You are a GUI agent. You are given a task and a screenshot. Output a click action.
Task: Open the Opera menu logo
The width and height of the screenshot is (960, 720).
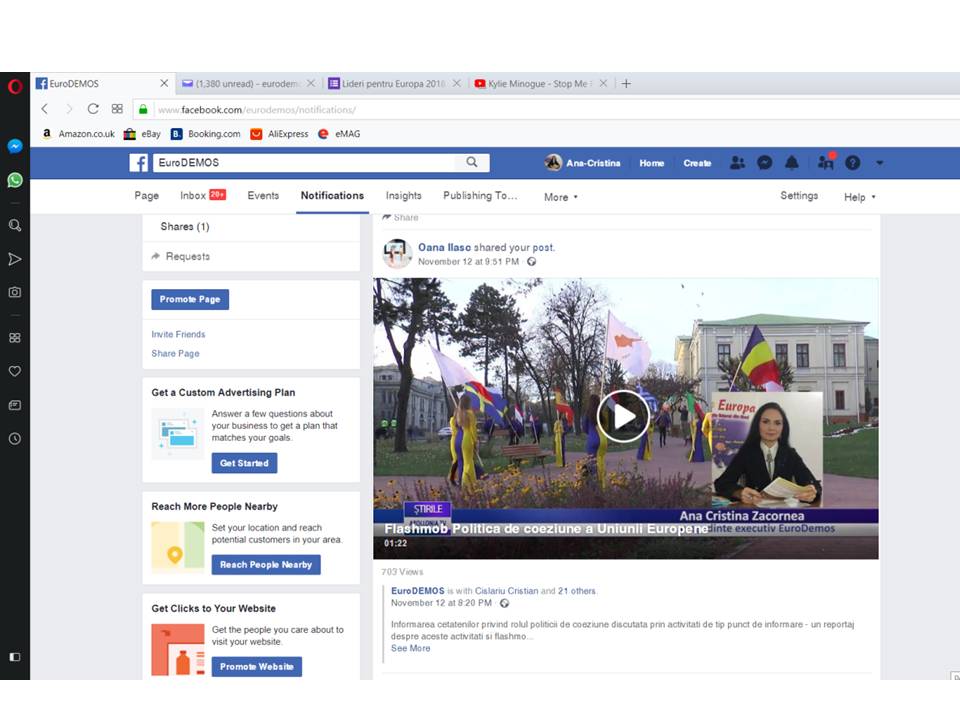(15, 86)
